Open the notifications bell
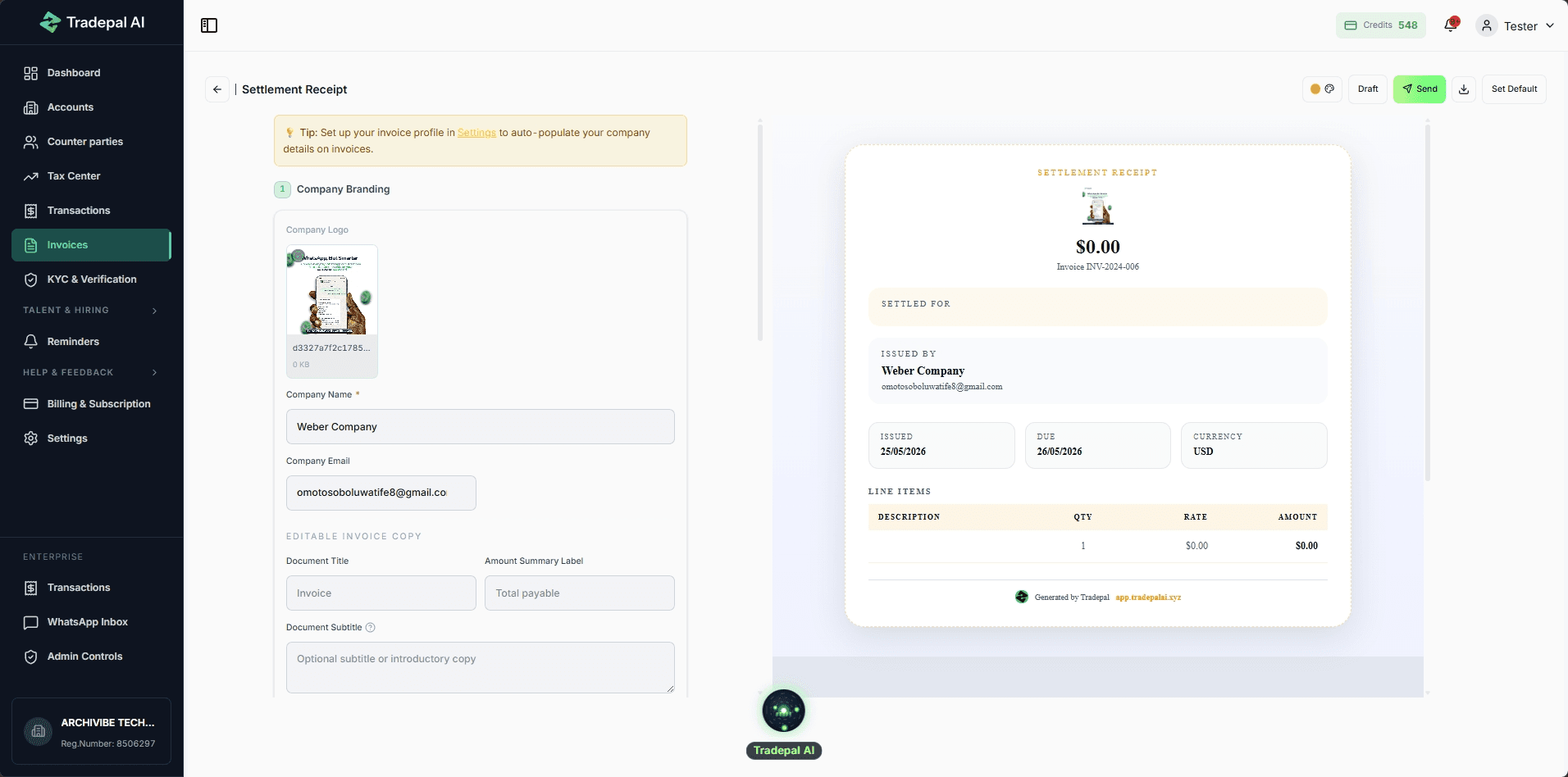The image size is (1568, 777). pyautogui.click(x=1451, y=25)
